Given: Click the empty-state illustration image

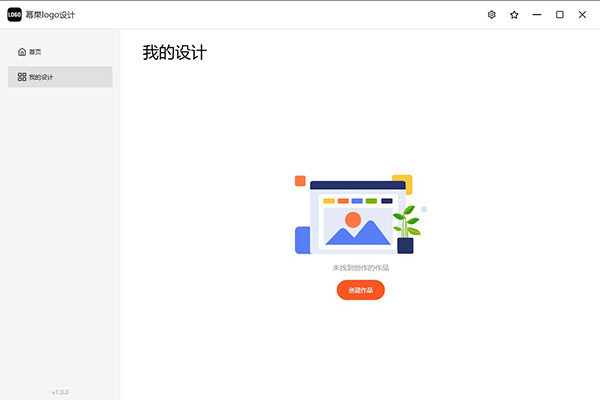Looking at the screenshot, I should click(x=360, y=214).
